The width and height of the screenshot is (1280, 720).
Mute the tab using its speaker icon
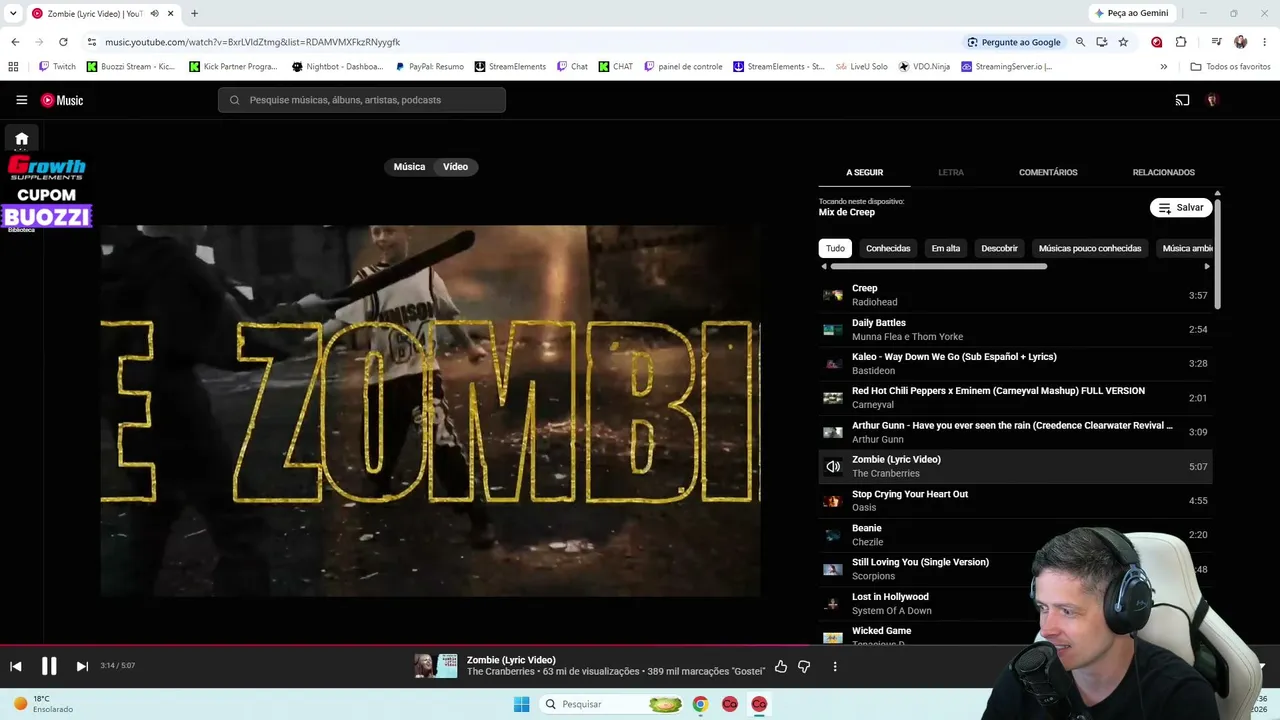[154, 14]
